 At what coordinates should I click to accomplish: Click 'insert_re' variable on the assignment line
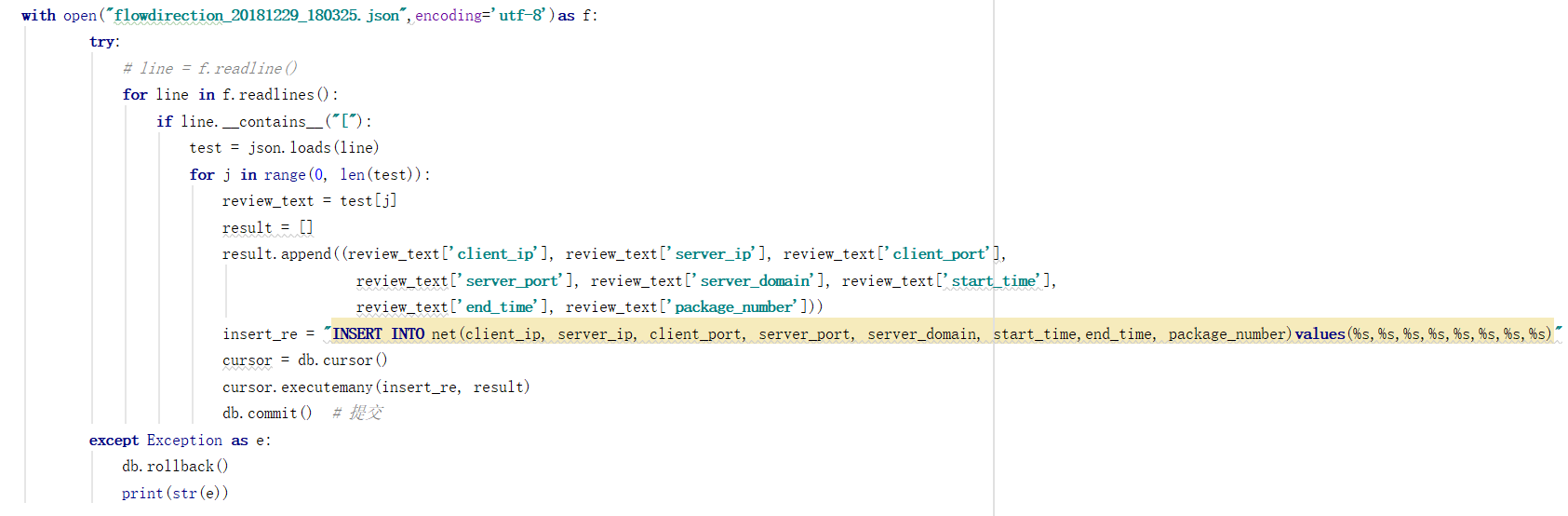pos(260,333)
